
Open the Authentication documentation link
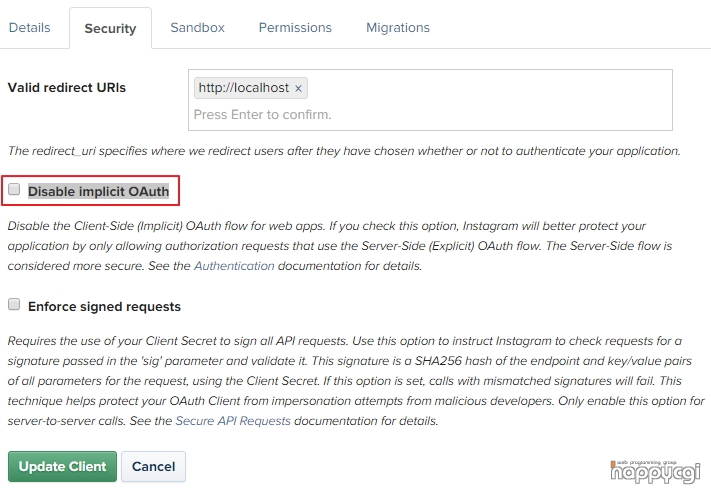pos(234,266)
